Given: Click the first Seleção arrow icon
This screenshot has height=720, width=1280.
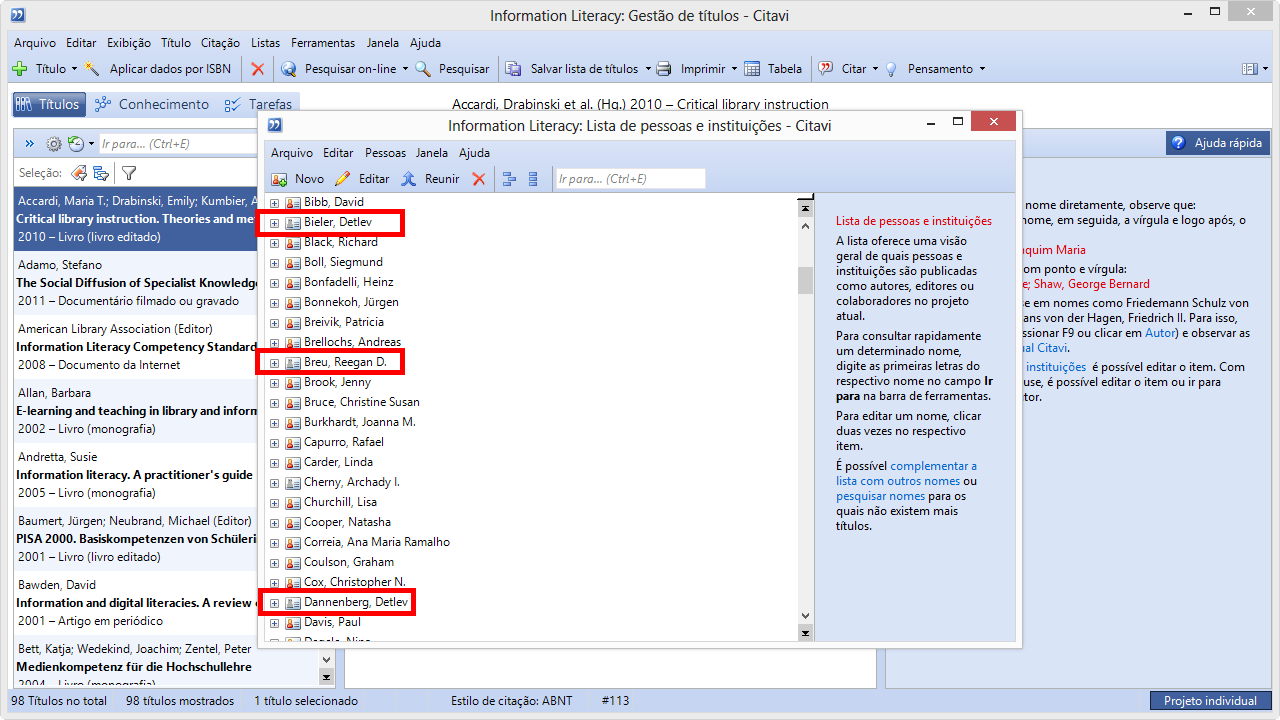Looking at the screenshot, I should pos(78,173).
